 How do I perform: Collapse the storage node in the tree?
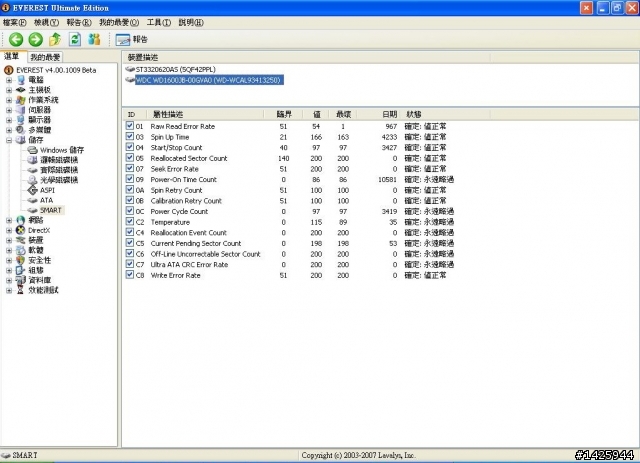pyautogui.click(x=9, y=140)
